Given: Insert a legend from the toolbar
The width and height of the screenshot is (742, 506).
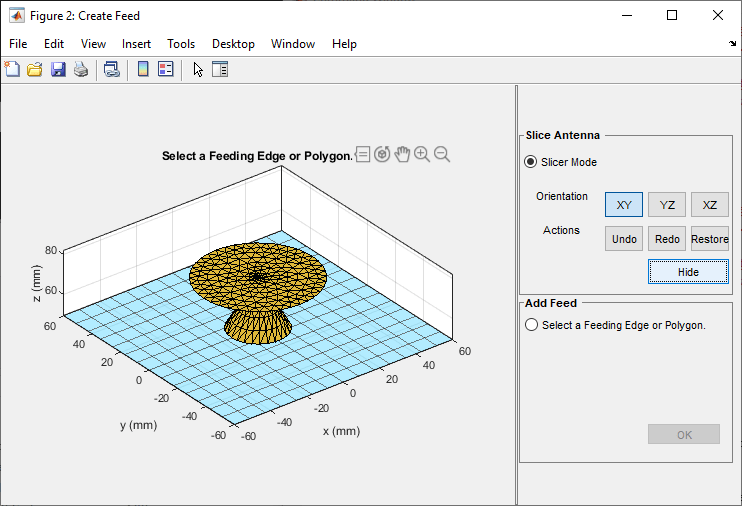Looking at the screenshot, I should coord(166,69).
